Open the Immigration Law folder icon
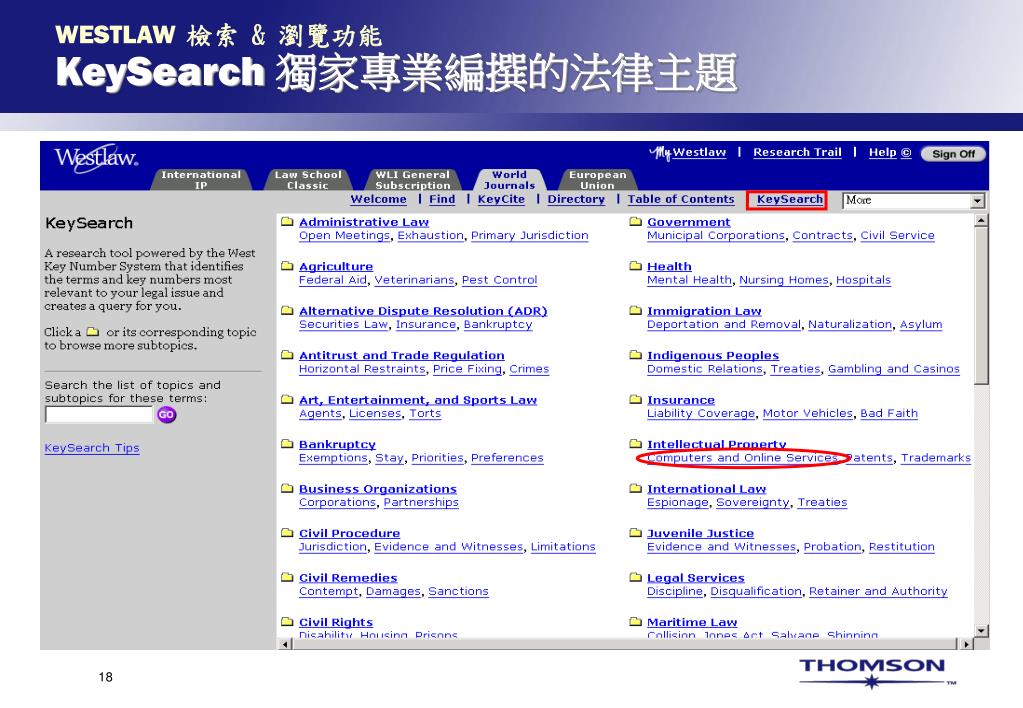1023x708 pixels. (635, 311)
